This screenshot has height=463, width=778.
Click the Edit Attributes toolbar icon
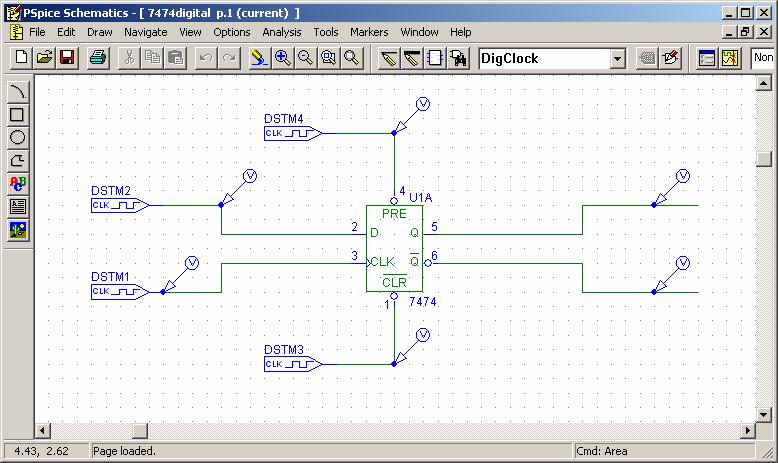(x=647, y=58)
